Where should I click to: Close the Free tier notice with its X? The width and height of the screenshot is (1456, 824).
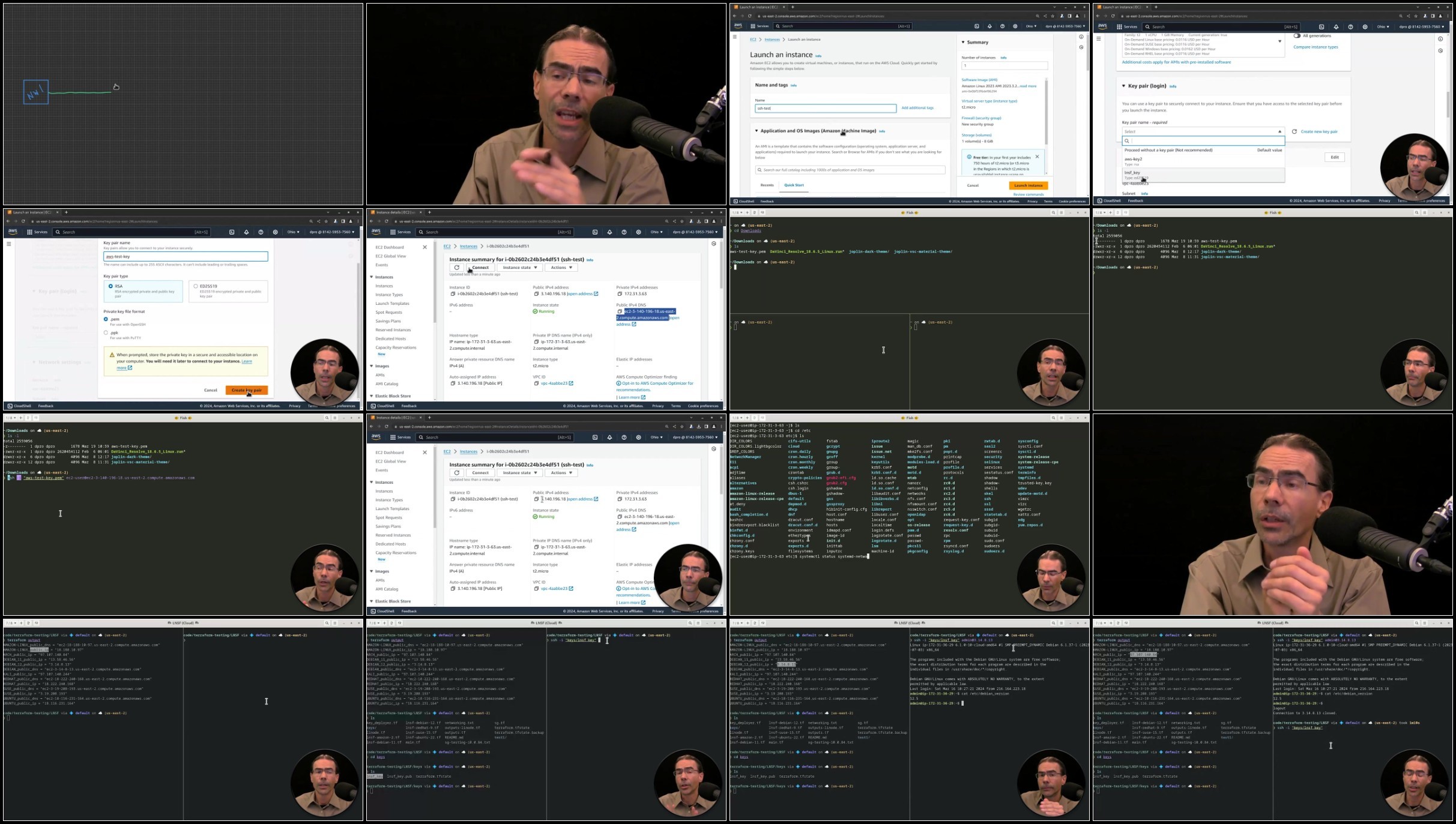[1037, 157]
